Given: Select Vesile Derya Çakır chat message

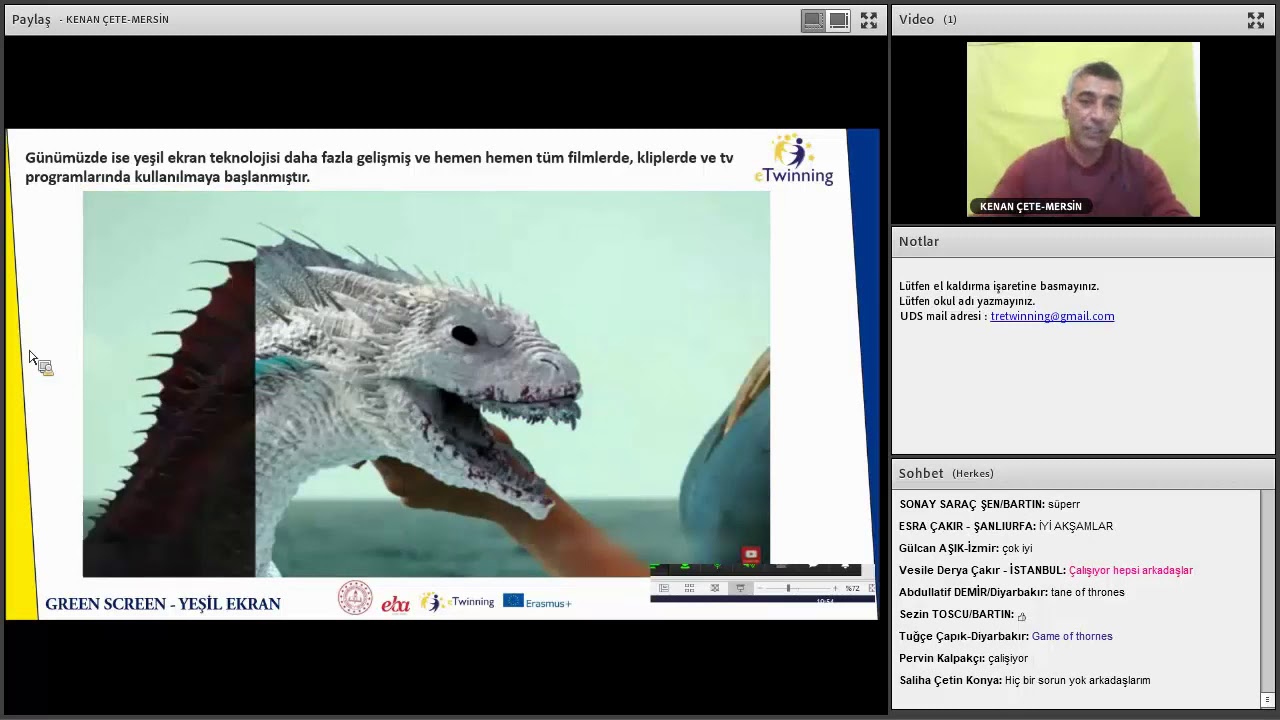Looking at the screenshot, I should pyautogui.click(x=1046, y=570).
